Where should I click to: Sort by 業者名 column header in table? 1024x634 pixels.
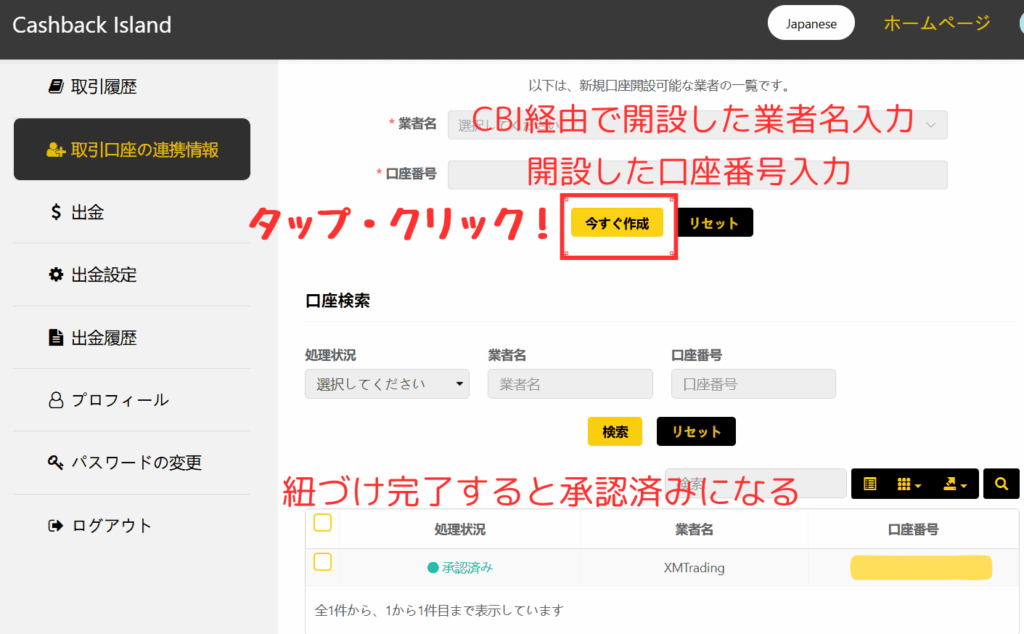coord(694,530)
